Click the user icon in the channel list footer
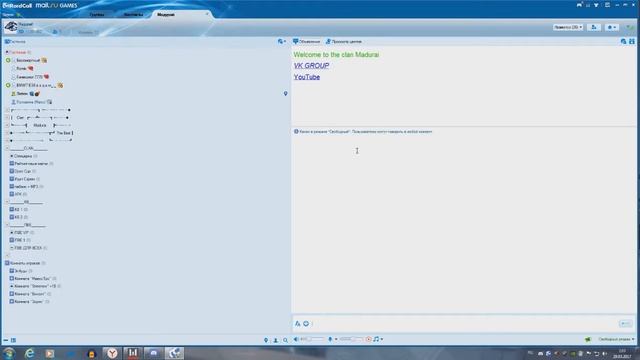 click(x=276, y=340)
